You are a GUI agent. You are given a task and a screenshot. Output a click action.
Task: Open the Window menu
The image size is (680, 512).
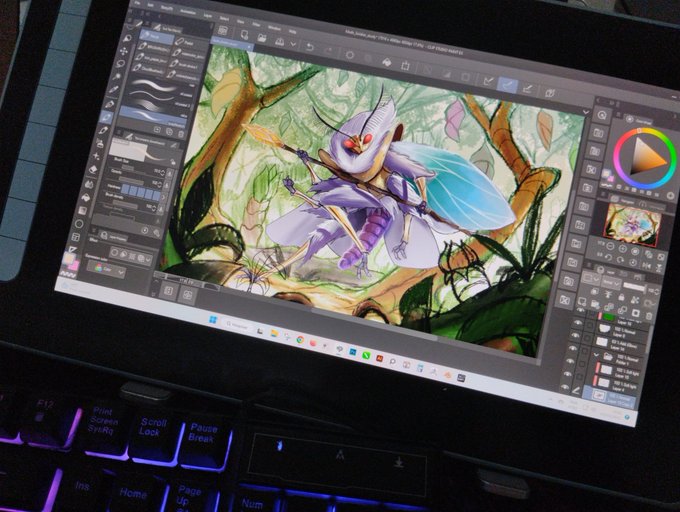coord(274,28)
